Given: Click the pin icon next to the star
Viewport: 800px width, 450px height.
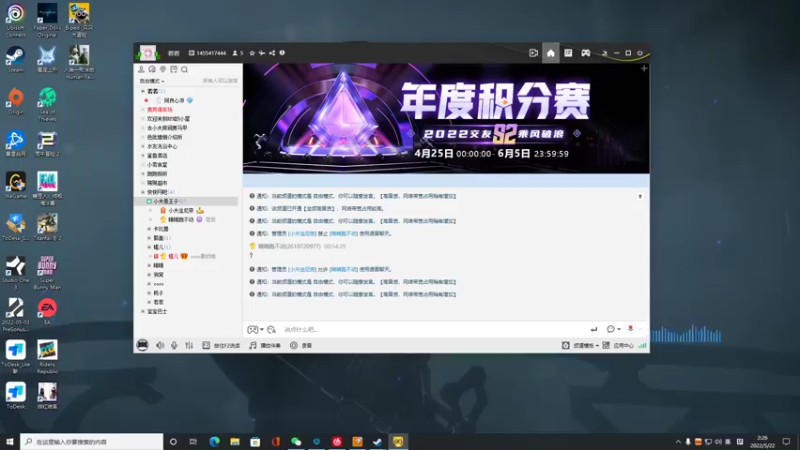Looking at the screenshot, I should [x=262, y=53].
